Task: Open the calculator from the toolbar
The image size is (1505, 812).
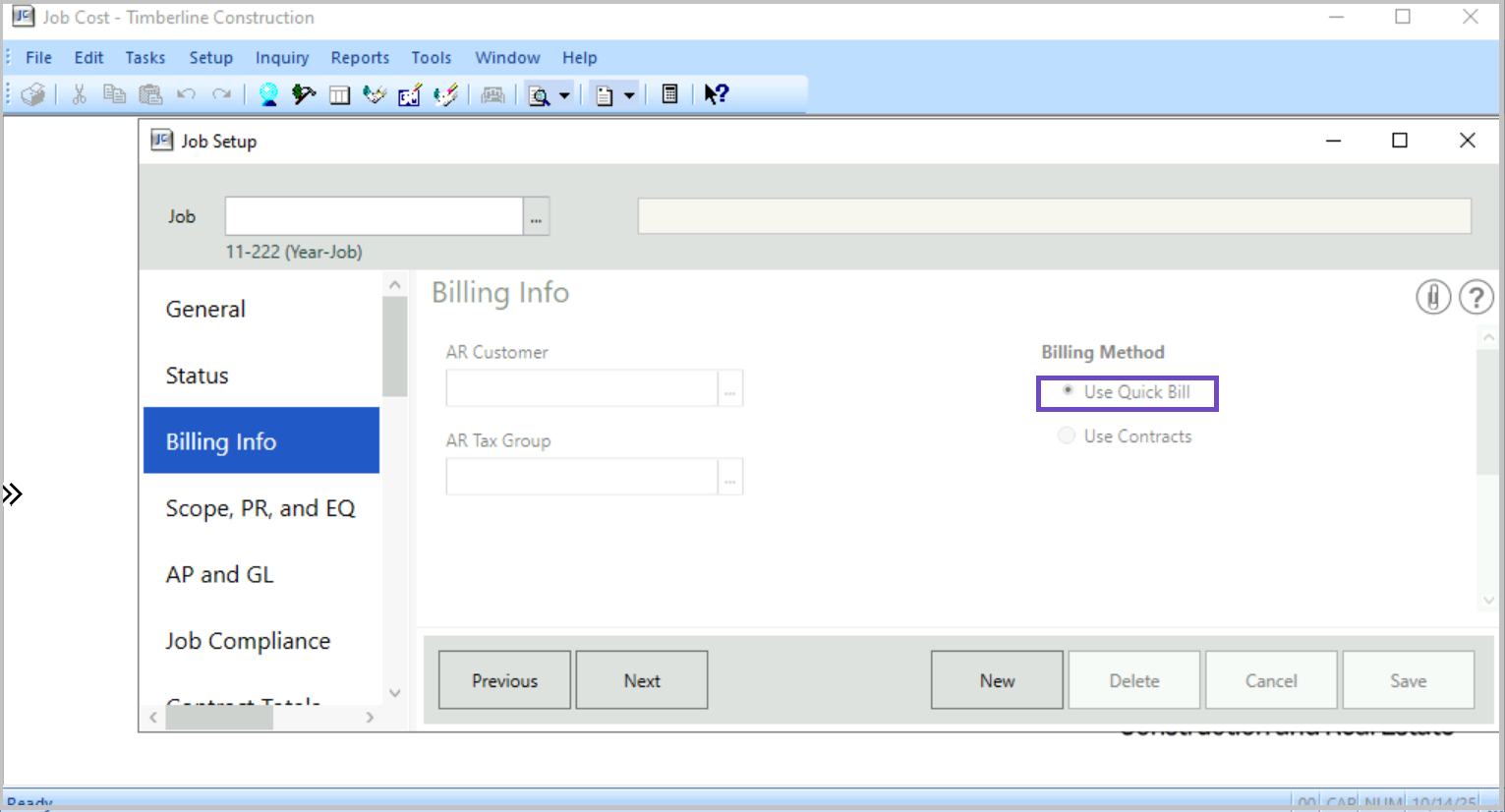Action: 669,94
